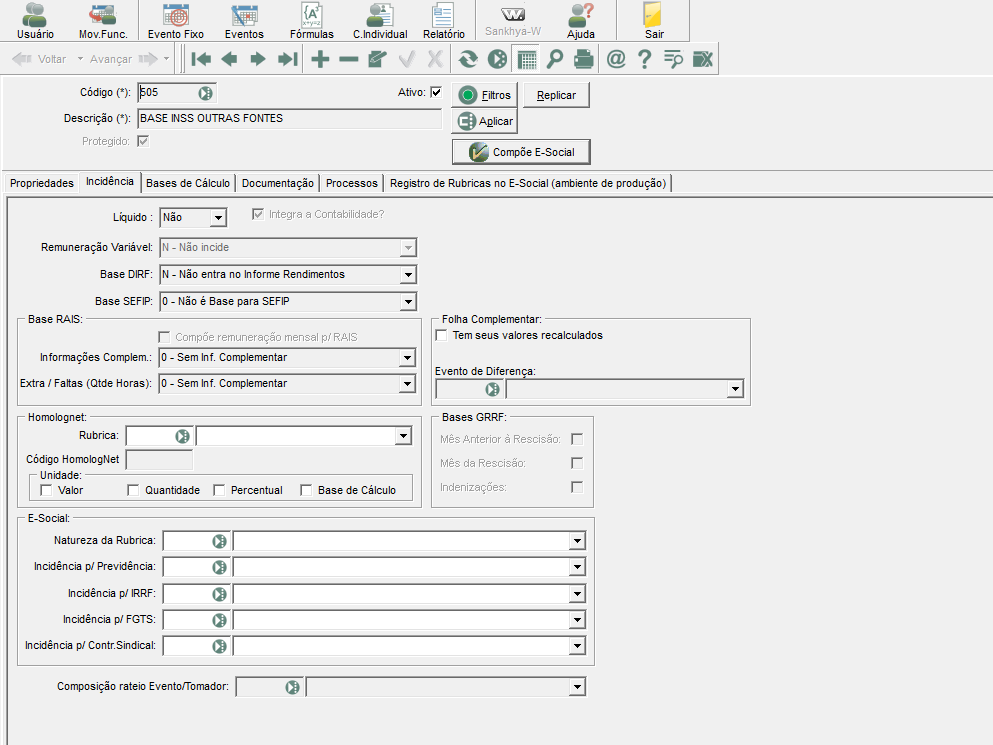This screenshot has height=745, width=993.
Task: Click the Replicar button
Action: (x=556, y=95)
